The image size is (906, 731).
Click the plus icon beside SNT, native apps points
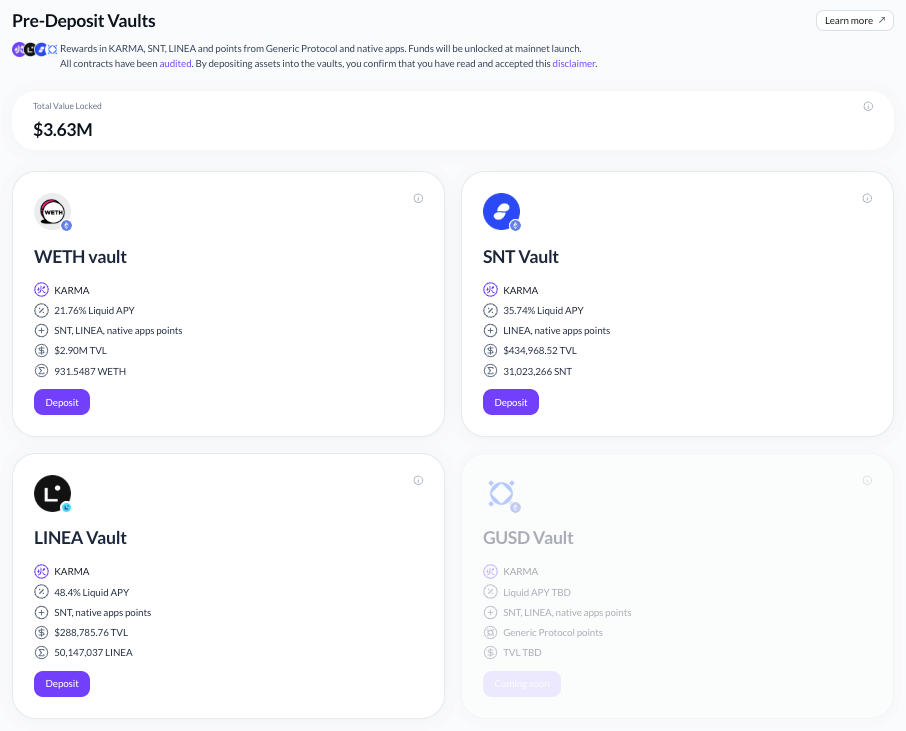[x=41, y=611]
